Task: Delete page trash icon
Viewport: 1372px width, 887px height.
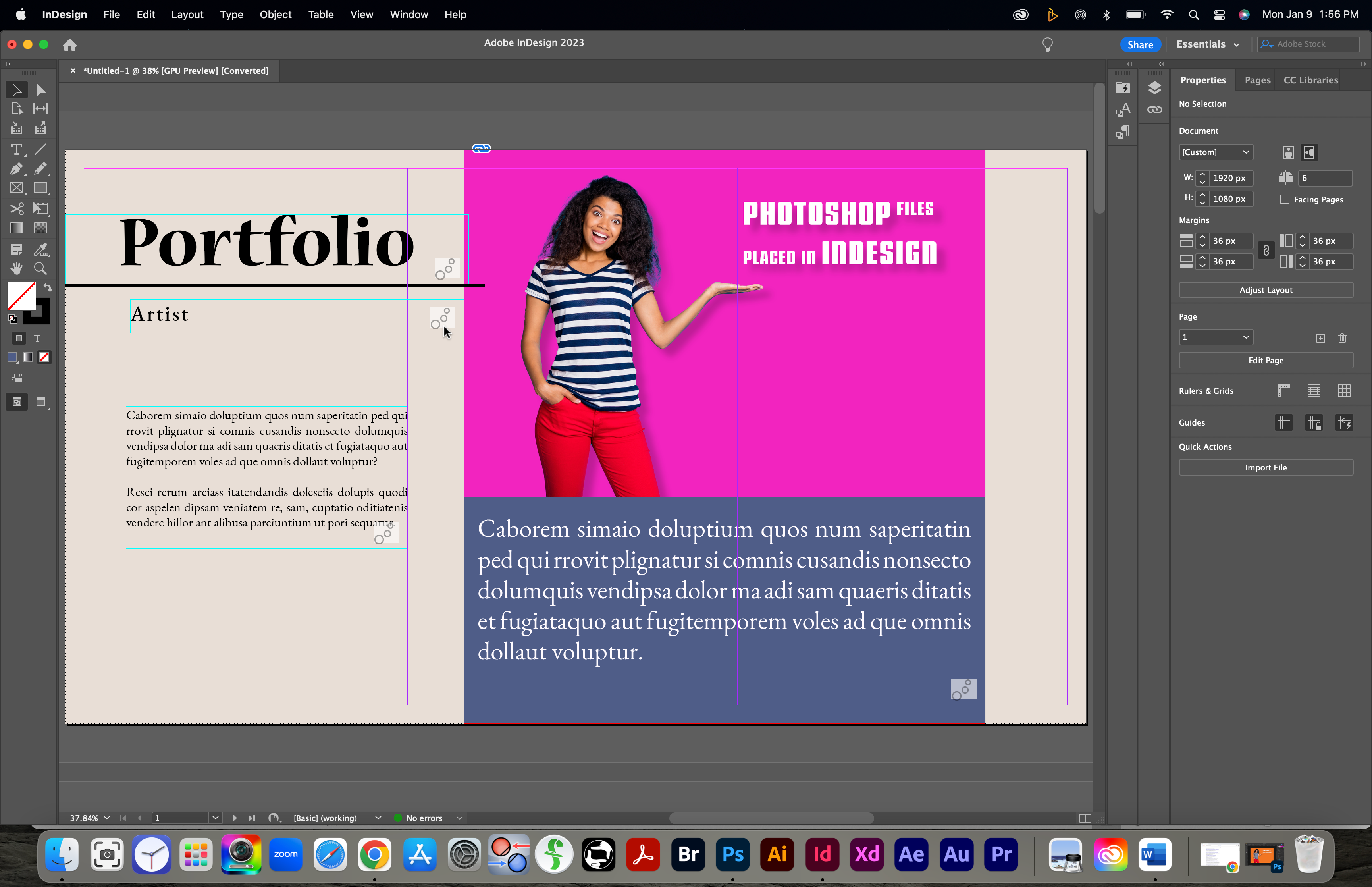Action: (x=1342, y=338)
